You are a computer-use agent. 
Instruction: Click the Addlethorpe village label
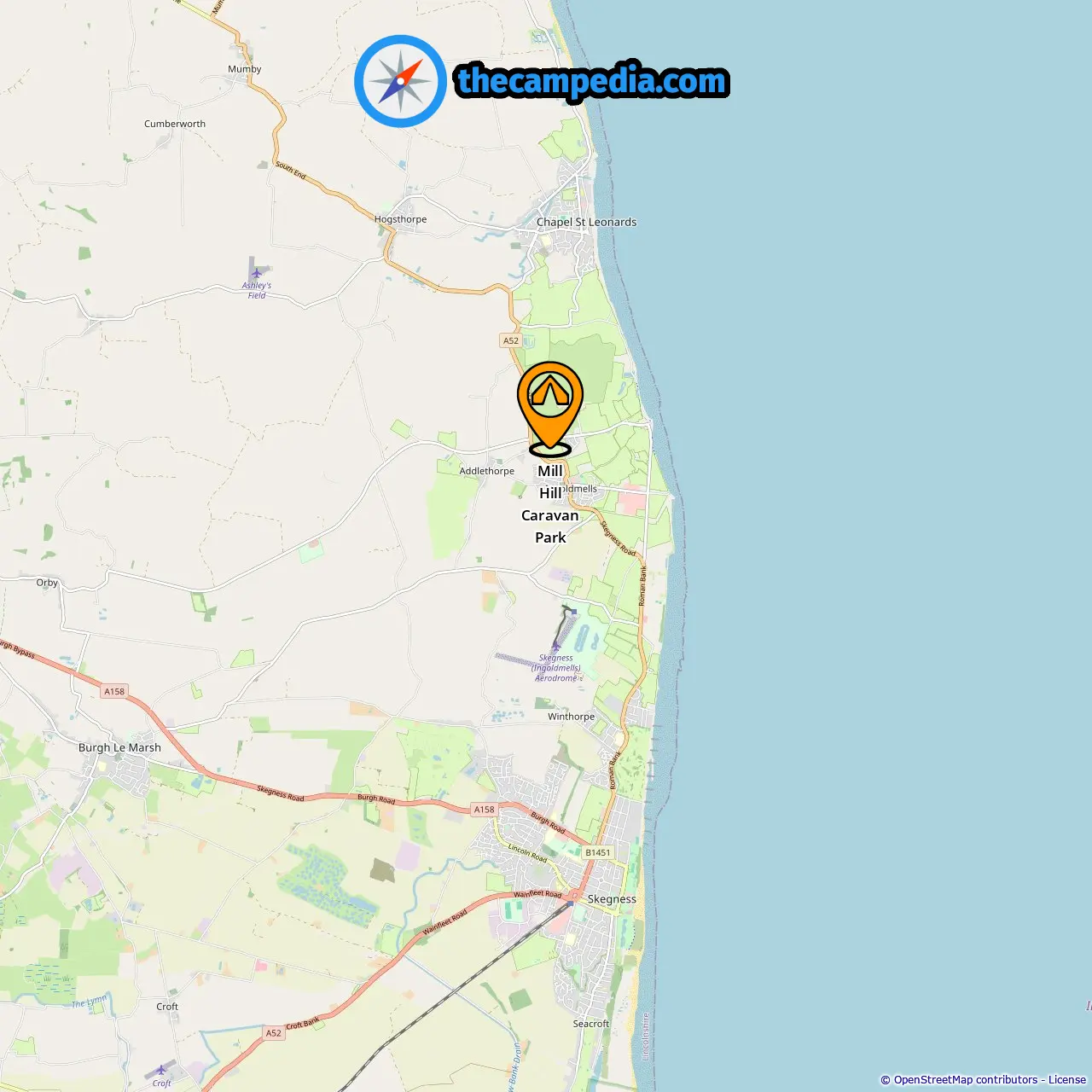coord(486,471)
